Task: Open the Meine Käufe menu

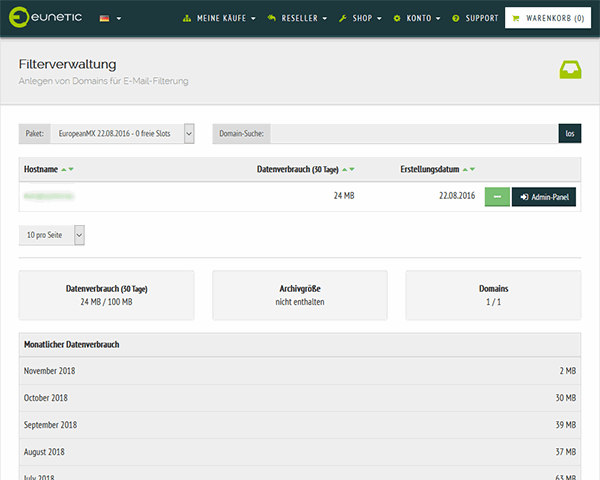Action: pos(219,18)
